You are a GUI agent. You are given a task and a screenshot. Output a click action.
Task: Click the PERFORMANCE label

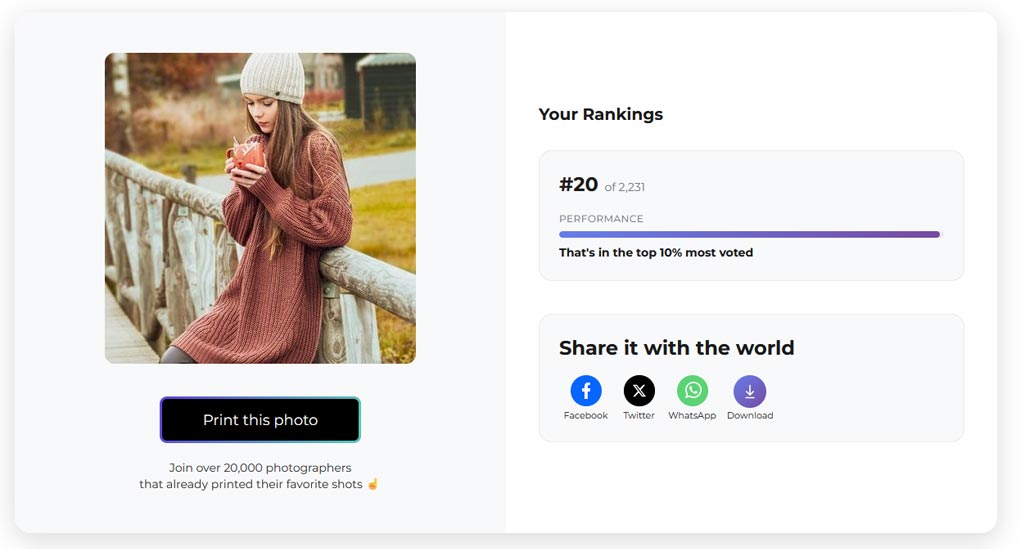pyautogui.click(x=601, y=219)
